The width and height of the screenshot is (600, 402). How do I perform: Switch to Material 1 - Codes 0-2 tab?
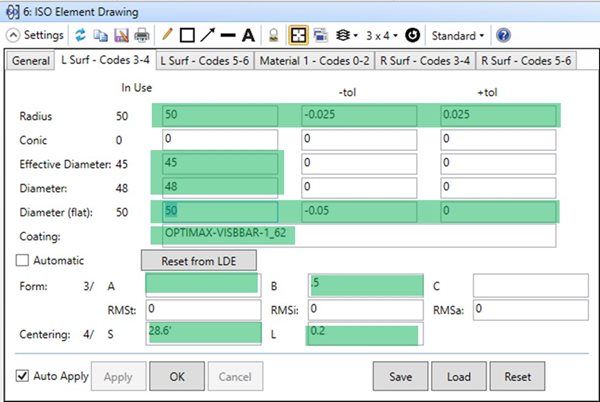pos(315,60)
